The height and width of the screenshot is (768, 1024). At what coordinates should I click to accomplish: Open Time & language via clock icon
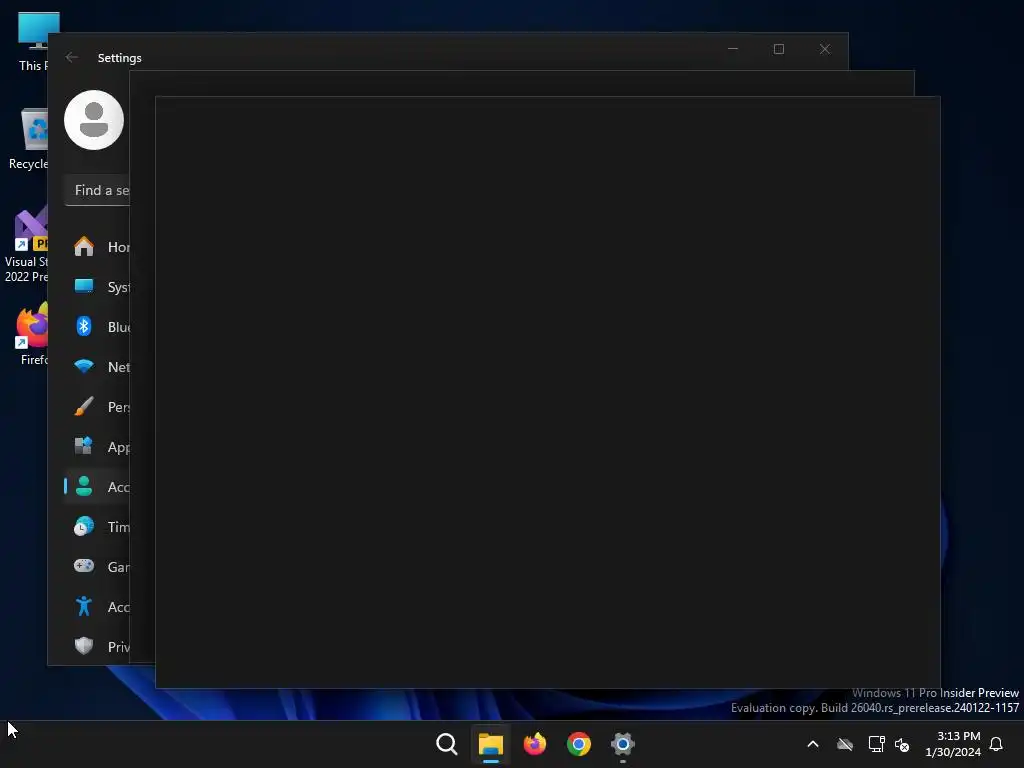click(x=84, y=526)
